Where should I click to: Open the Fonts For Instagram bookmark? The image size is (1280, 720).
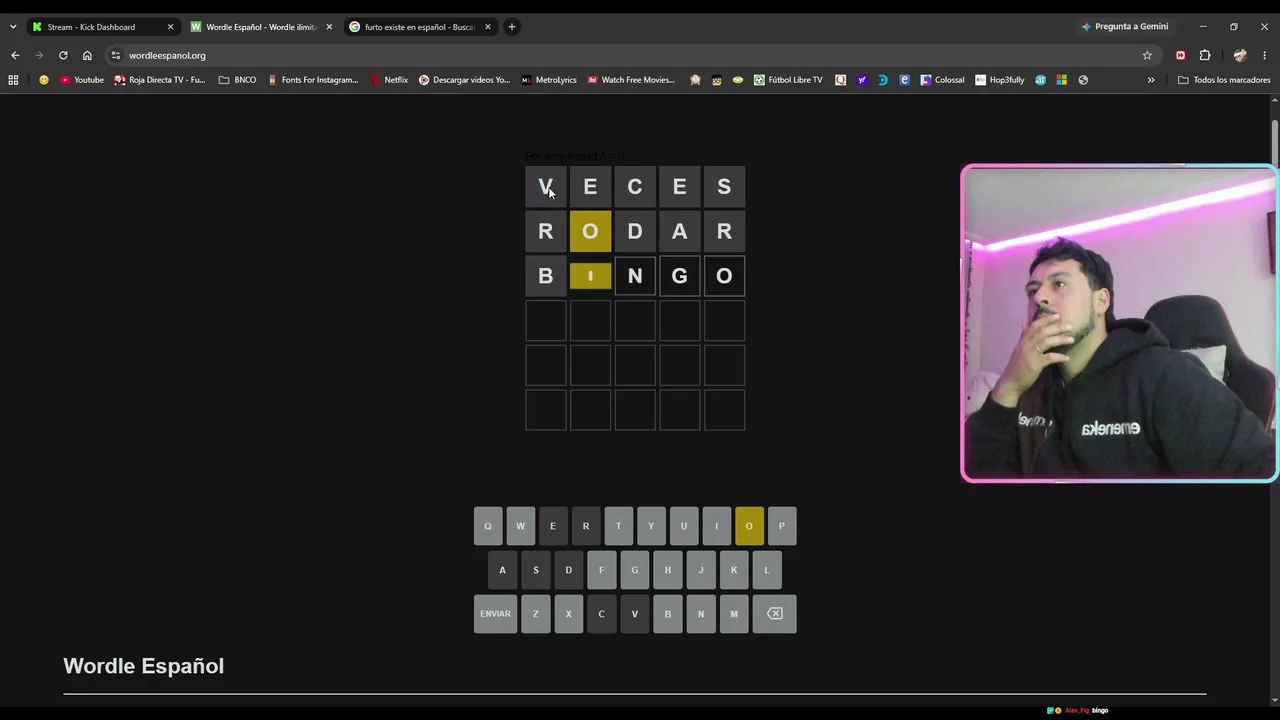313,80
